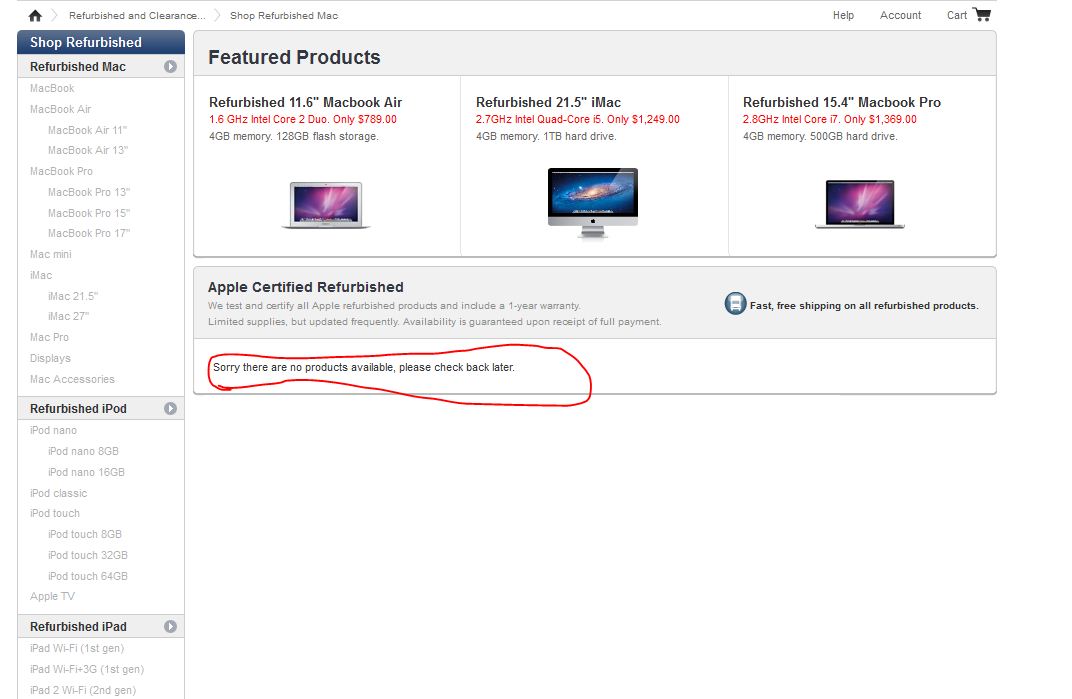1072x699 pixels.
Task: Choose iMac 21.5" in sidebar
Action: (72, 296)
